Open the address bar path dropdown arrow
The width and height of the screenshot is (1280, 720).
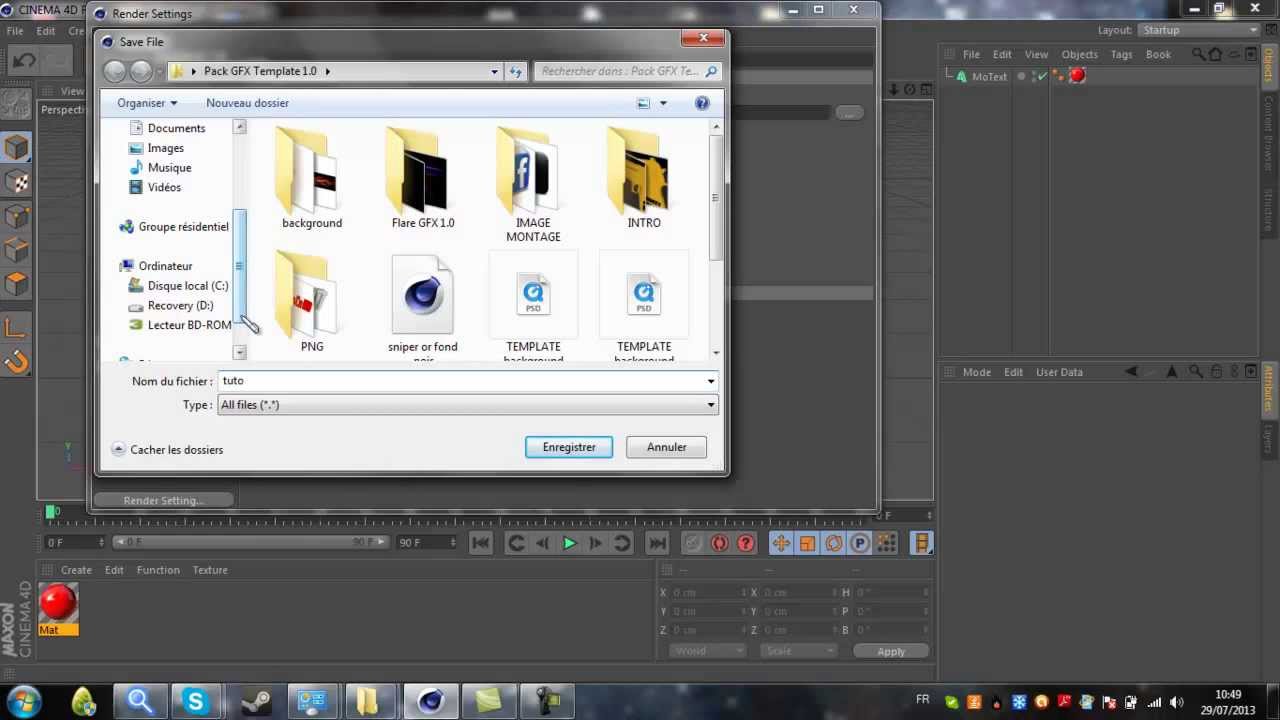point(494,71)
